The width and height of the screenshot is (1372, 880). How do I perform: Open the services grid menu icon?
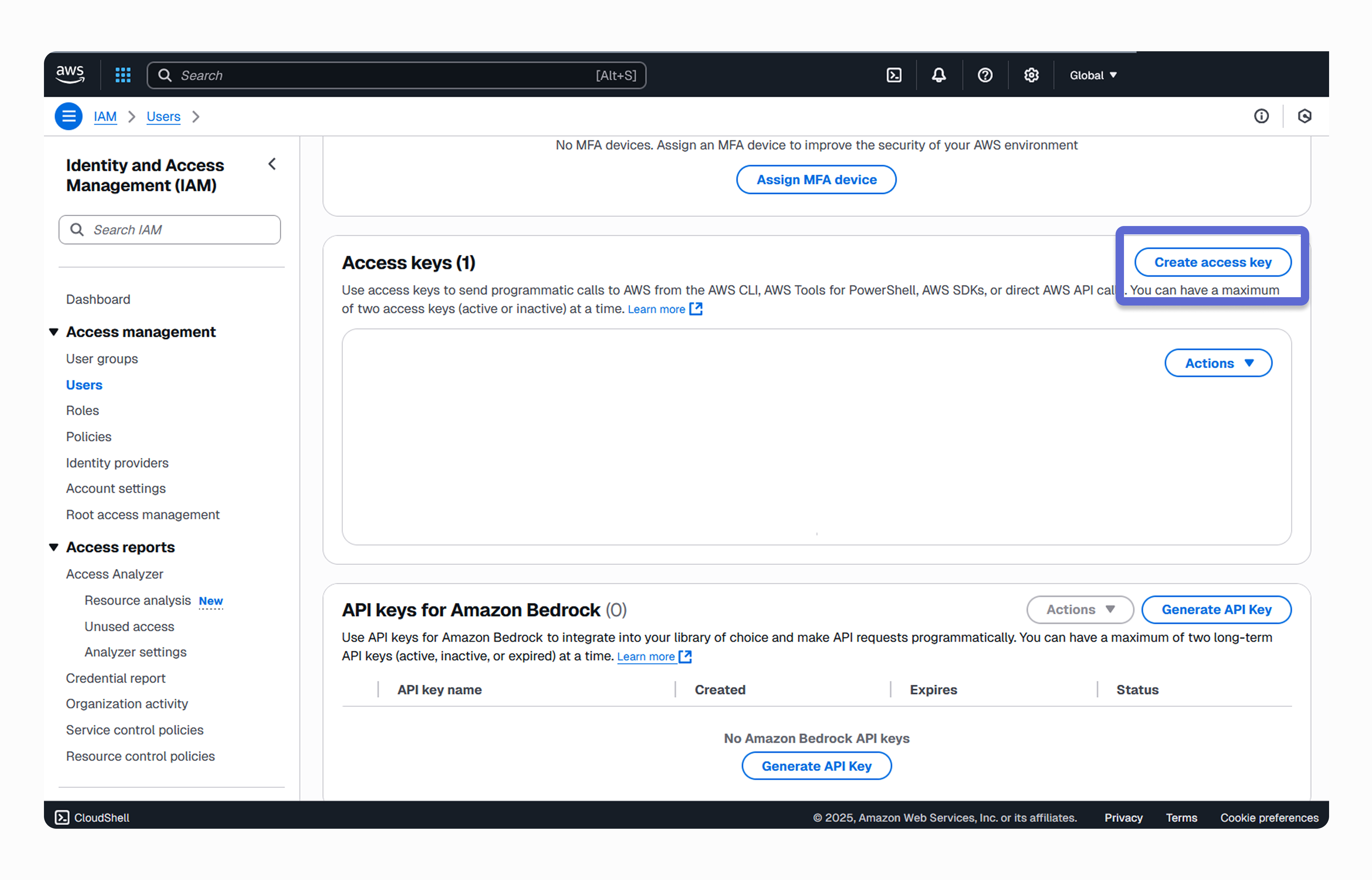click(123, 75)
